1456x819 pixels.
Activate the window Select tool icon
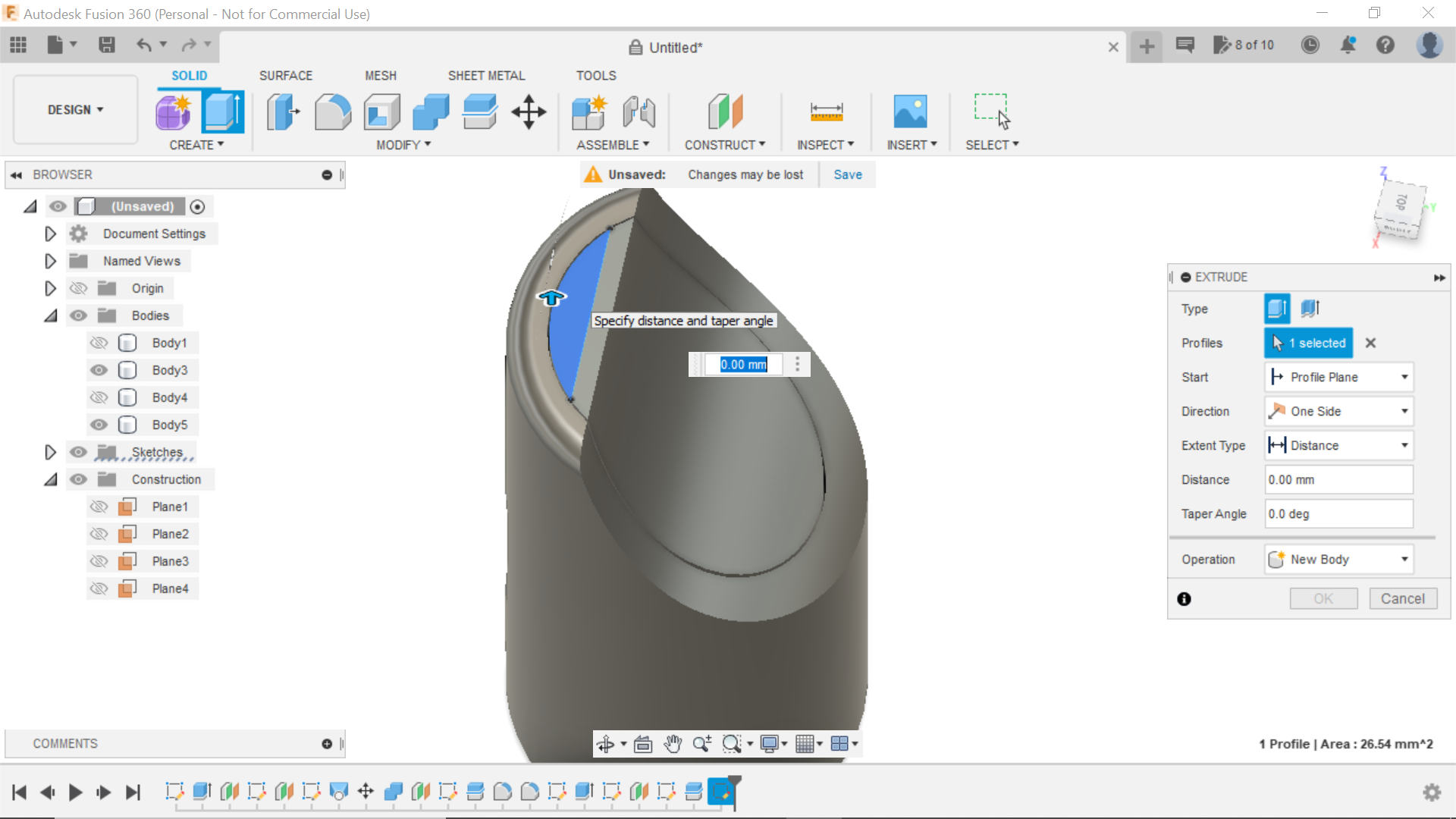pyautogui.click(x=992, y=112)
